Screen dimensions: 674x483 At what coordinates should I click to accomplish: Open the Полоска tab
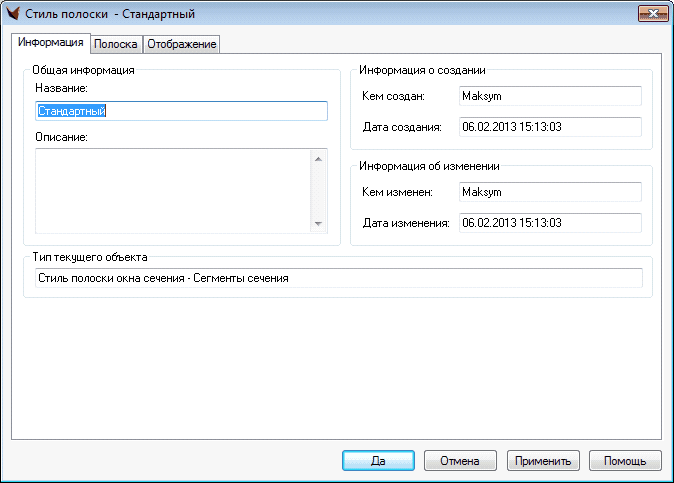pos(116,44)
